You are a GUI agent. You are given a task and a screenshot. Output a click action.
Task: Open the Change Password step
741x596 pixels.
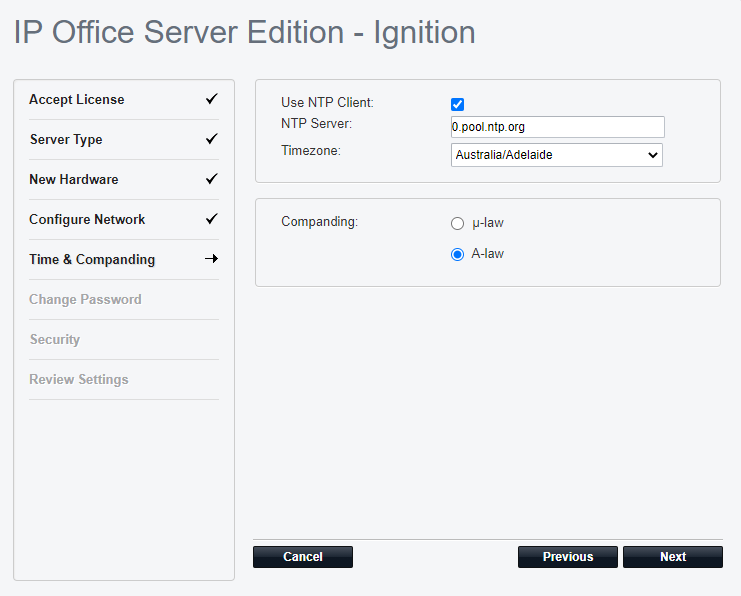coord(85,300)
